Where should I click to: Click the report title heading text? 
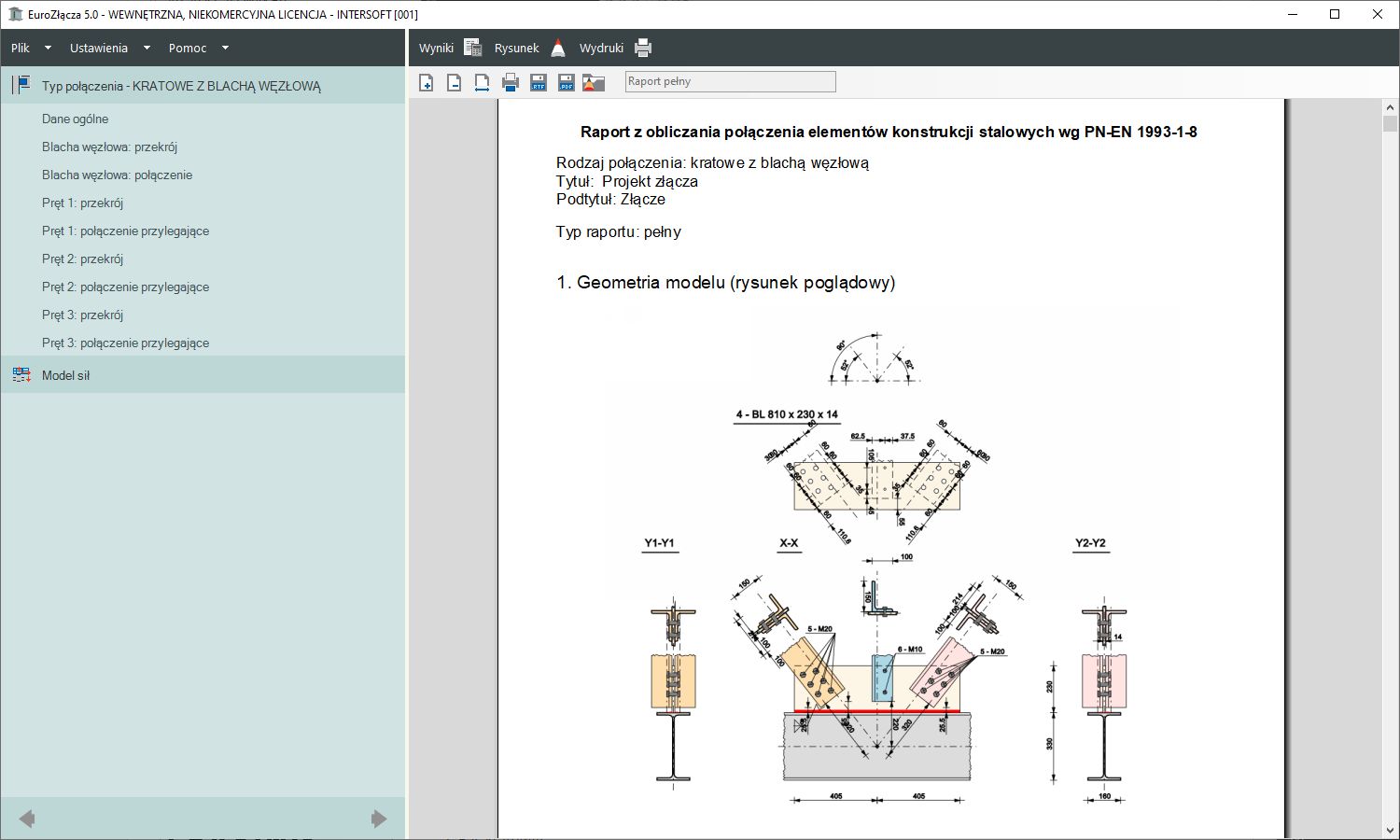889,132
